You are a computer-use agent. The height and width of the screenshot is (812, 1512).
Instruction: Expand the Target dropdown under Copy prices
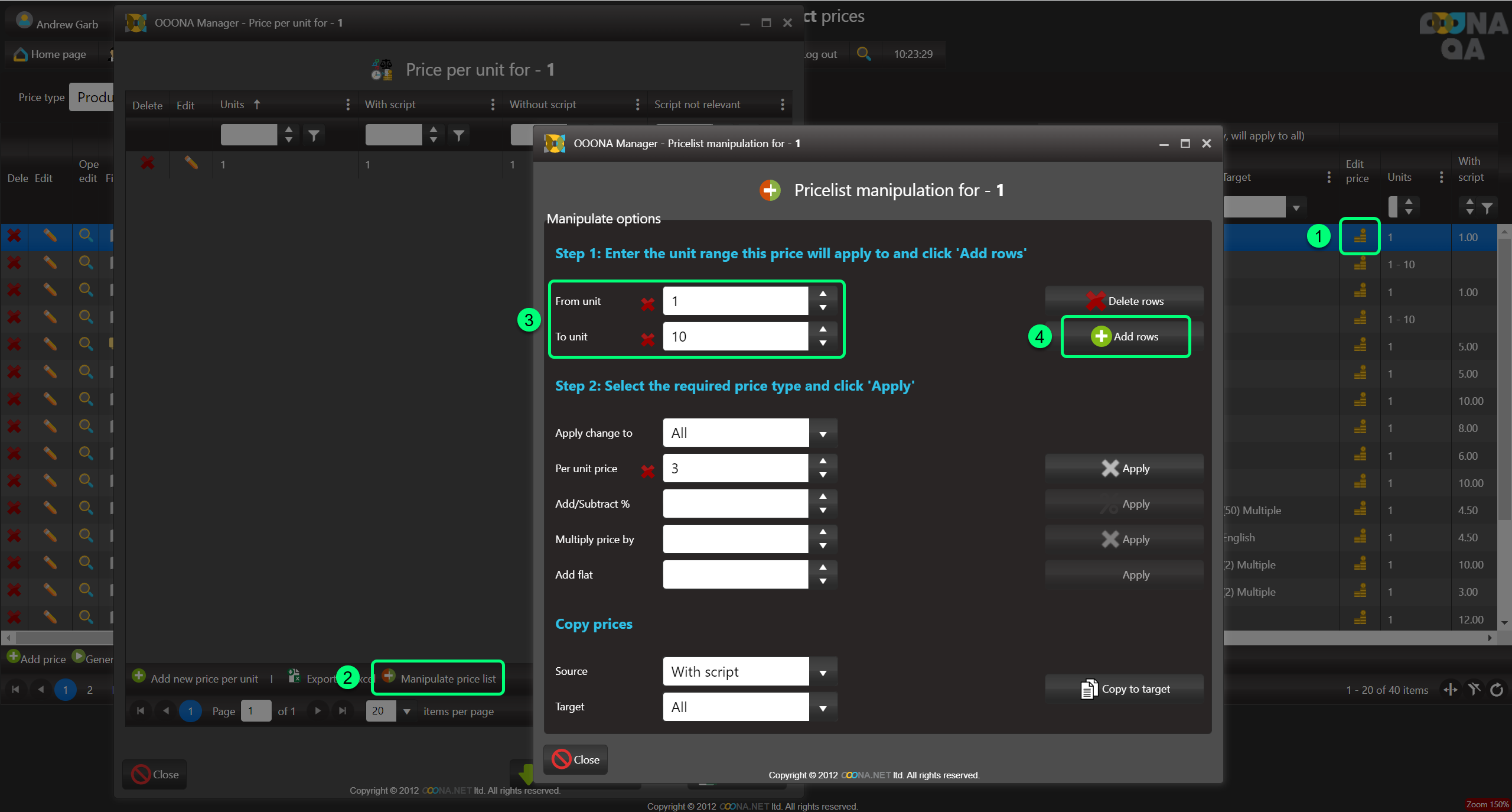point(823,708)
